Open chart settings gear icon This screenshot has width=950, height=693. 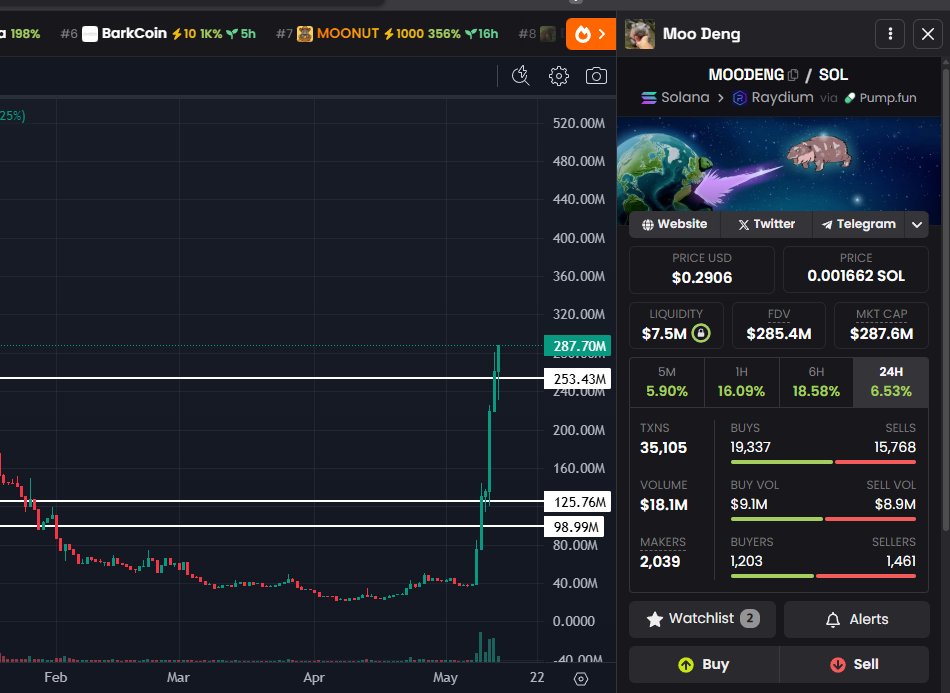[559, 76]
